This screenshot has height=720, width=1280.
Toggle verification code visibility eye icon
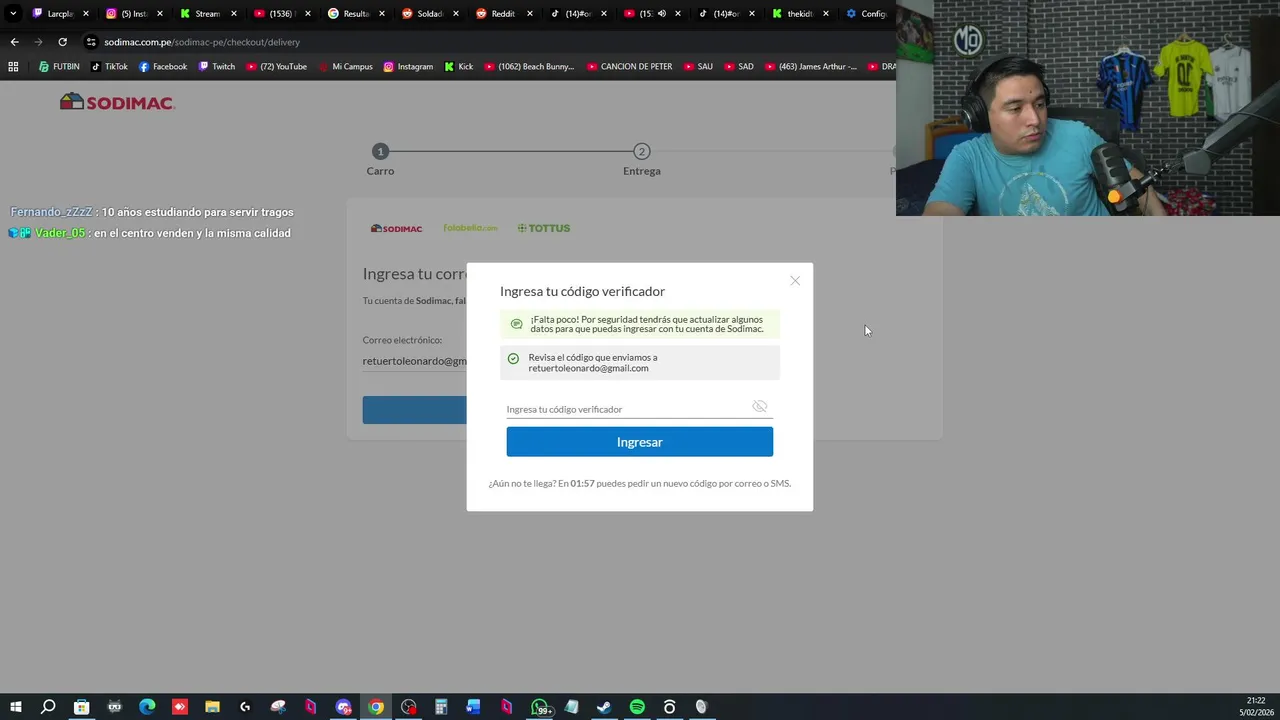pos(760,407)
